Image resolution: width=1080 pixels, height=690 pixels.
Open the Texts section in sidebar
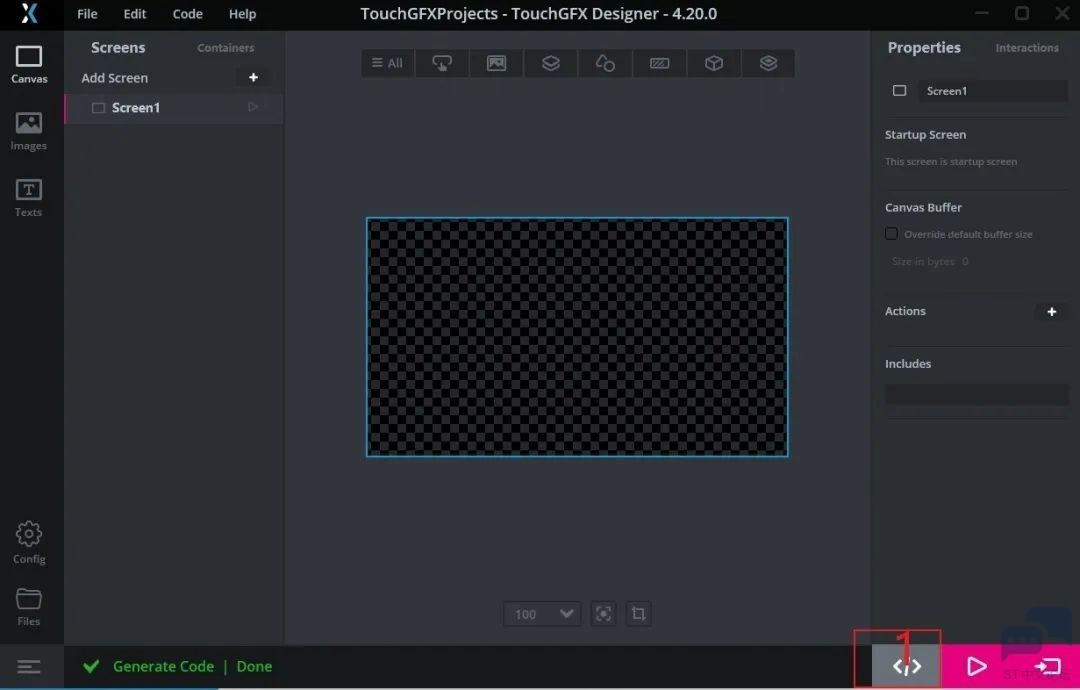pyautogui.click(x=28, y=198)
